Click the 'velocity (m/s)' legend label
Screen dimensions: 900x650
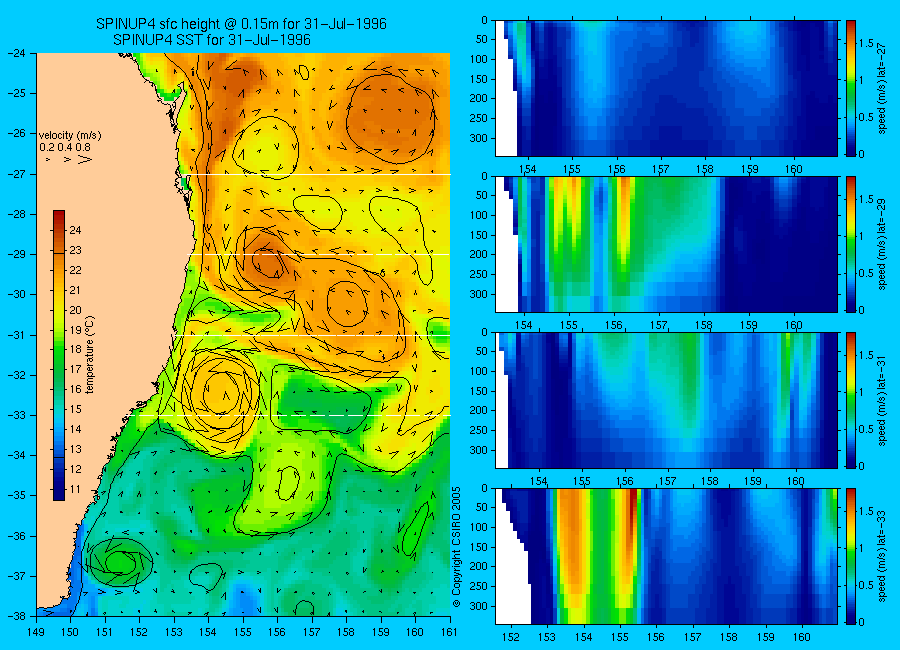click(x=70, y=136)
